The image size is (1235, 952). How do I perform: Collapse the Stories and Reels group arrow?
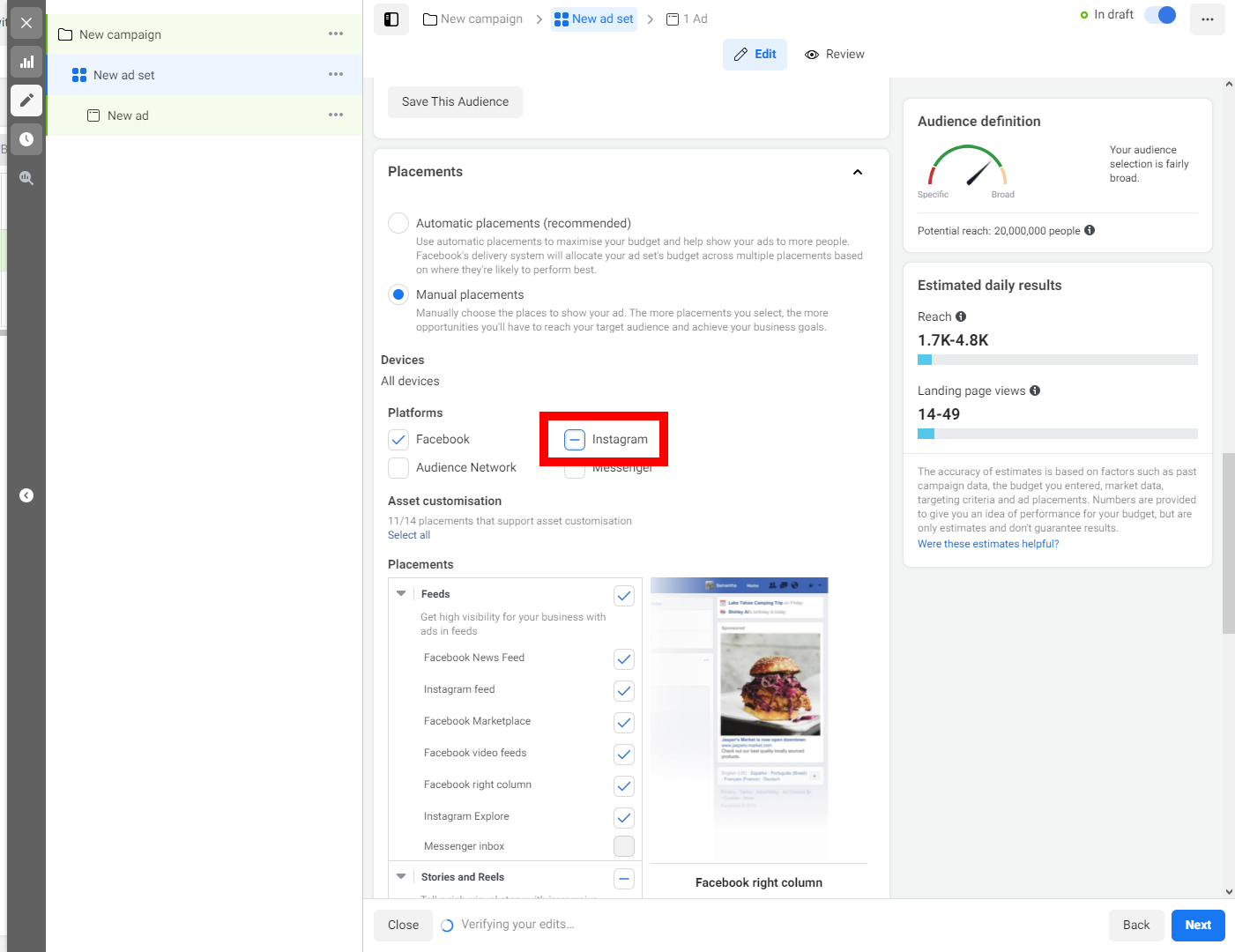coord(401,876)
